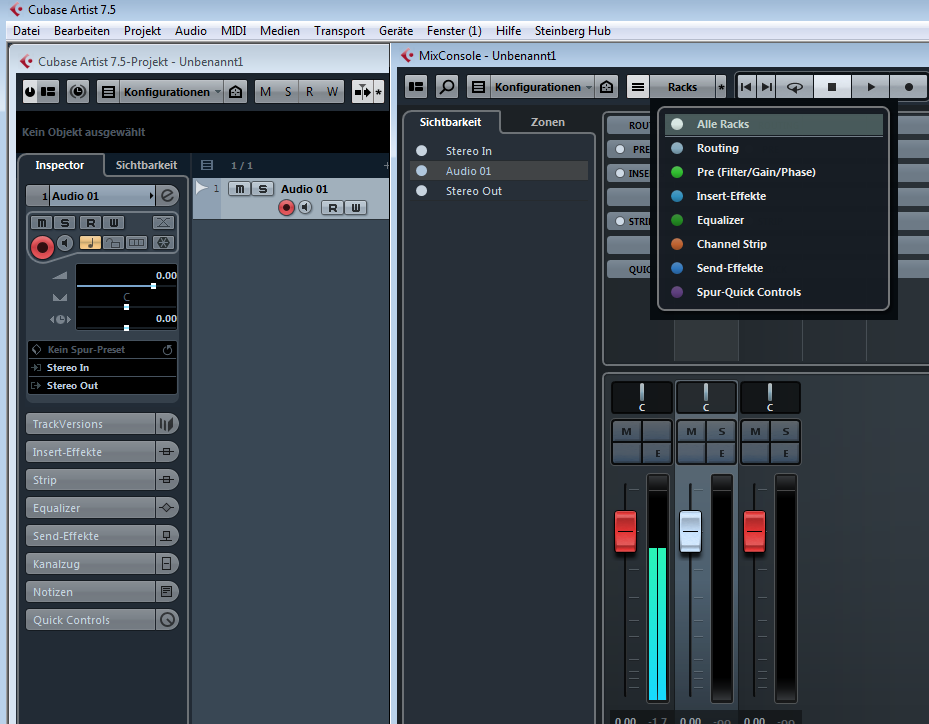The image size is (929, 724).
Task: Toggle Alle Racks in the racks list
Action: click(x=774, y=124)
